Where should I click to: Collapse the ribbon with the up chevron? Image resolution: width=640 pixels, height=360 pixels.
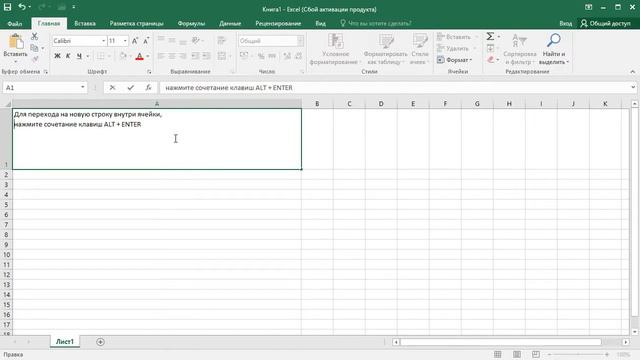click(633, 72)
